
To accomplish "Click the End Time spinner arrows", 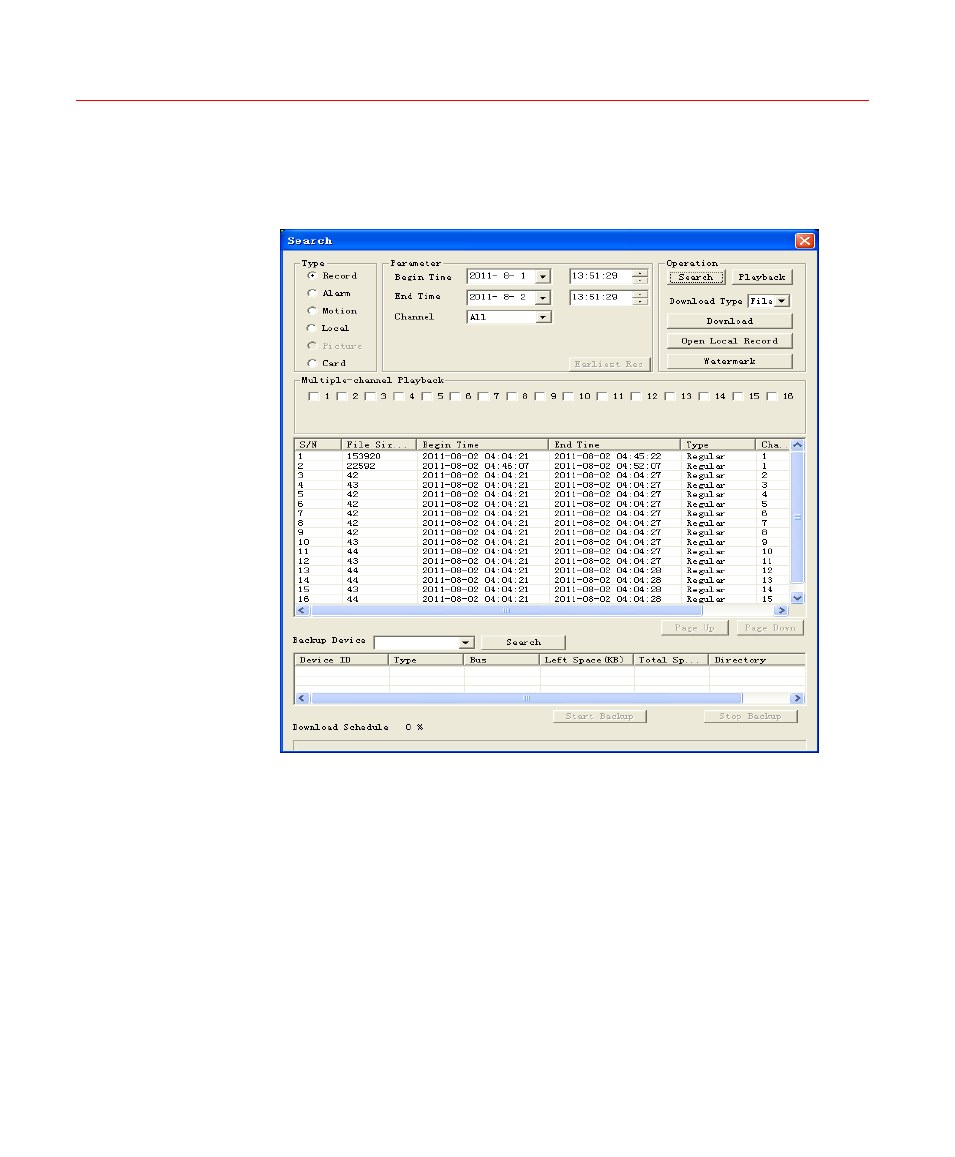I will (640, 297).
